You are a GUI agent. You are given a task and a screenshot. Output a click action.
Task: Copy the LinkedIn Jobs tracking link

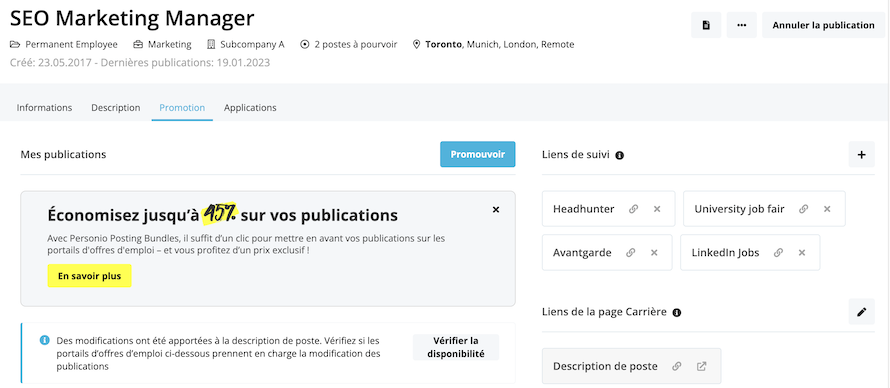(779, 252)
